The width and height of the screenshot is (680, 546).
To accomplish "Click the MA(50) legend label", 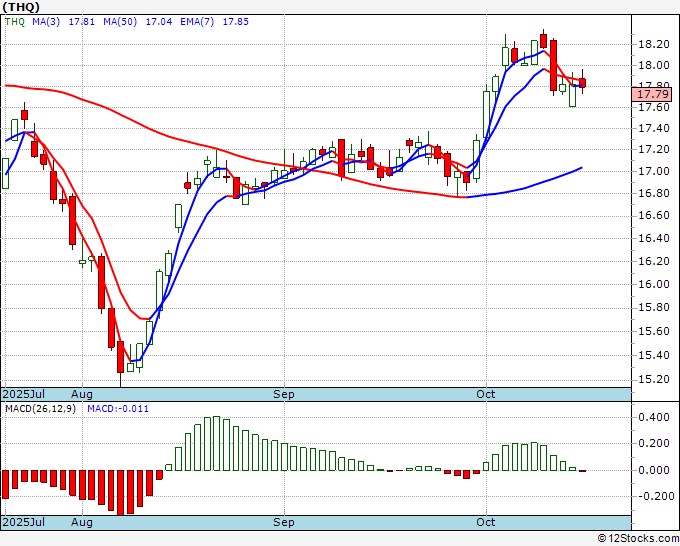I will pos(120,22).
